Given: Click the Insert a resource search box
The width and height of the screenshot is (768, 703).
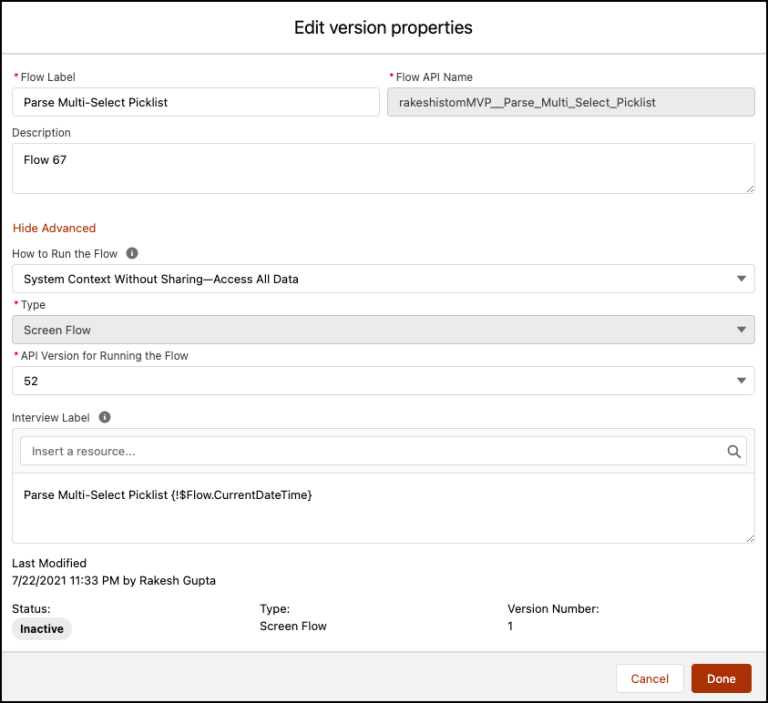Looking at the screenshot, I should tap(383, 451).
